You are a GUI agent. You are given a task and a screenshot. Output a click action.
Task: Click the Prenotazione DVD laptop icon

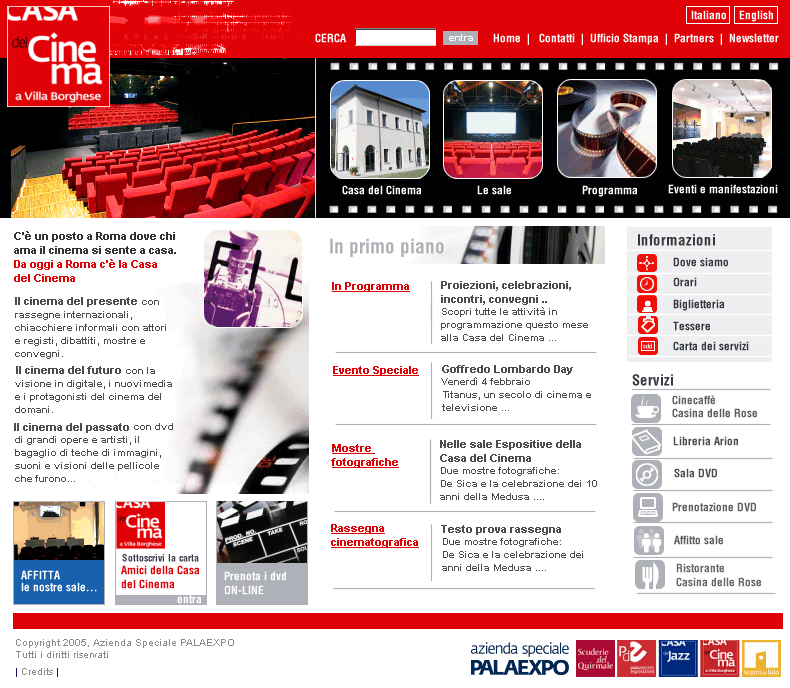(x=648, y=507)
